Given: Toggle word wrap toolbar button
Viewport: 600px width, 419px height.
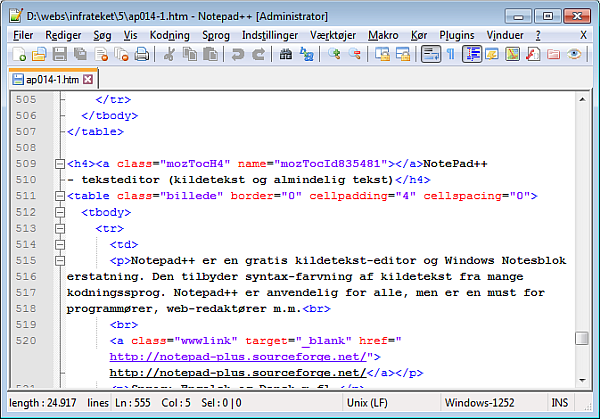Looking at the screenshot, I should coord(431,54).
